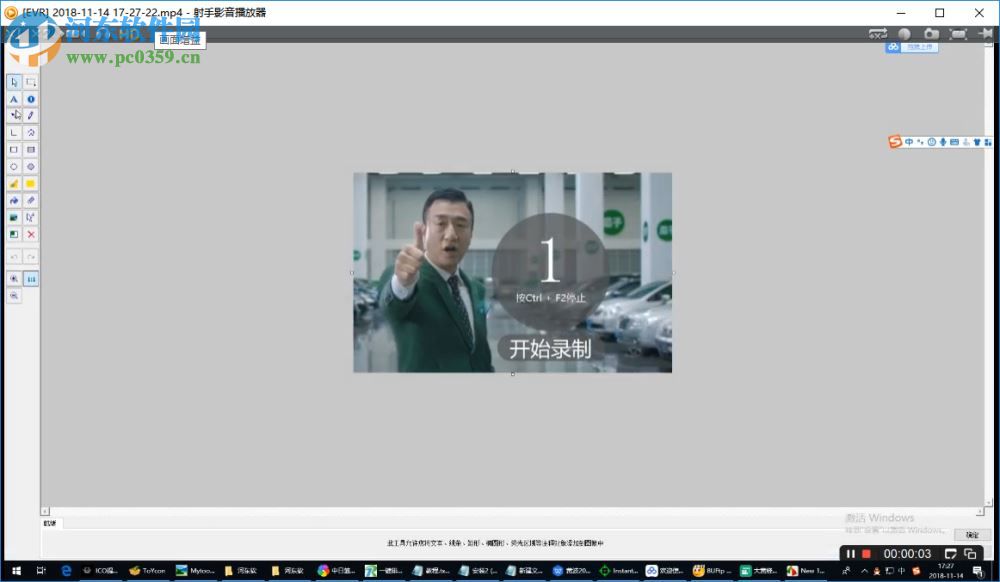
Task: Select the magnifier zoom tool
Action: [x=14, y=280]
